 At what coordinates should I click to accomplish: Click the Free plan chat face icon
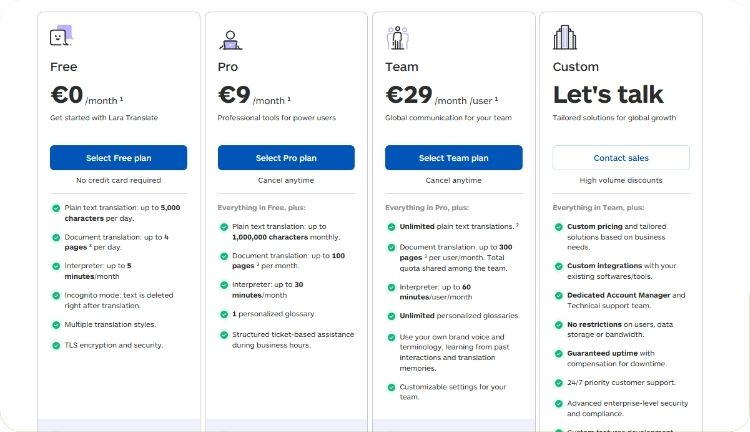61,36
